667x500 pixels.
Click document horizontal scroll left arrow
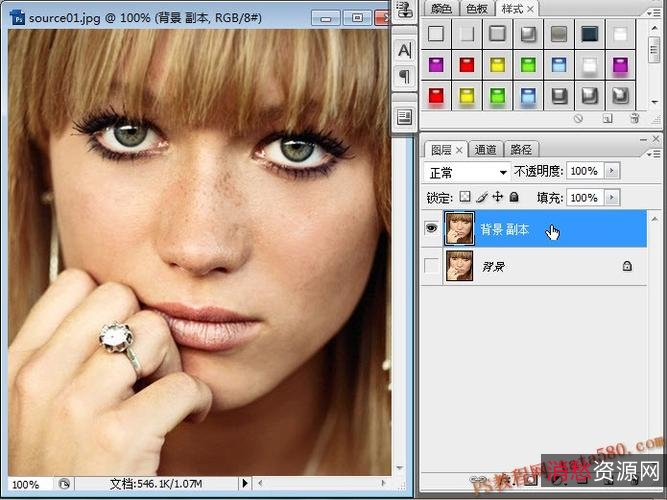point(260,483)
